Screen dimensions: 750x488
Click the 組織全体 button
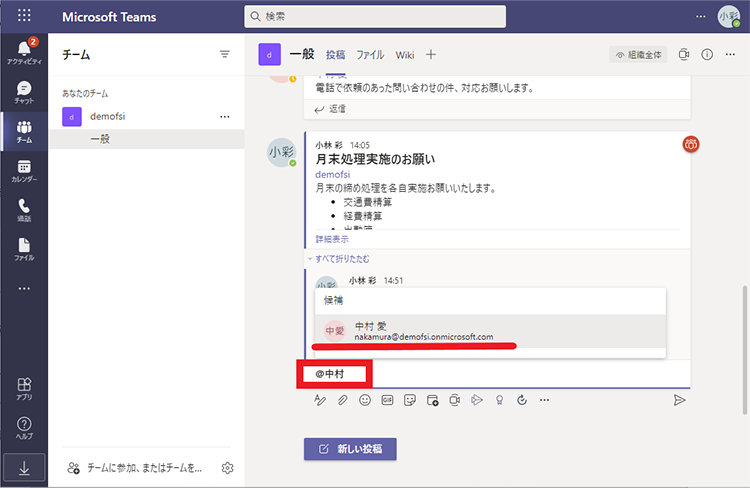[638, 55]
